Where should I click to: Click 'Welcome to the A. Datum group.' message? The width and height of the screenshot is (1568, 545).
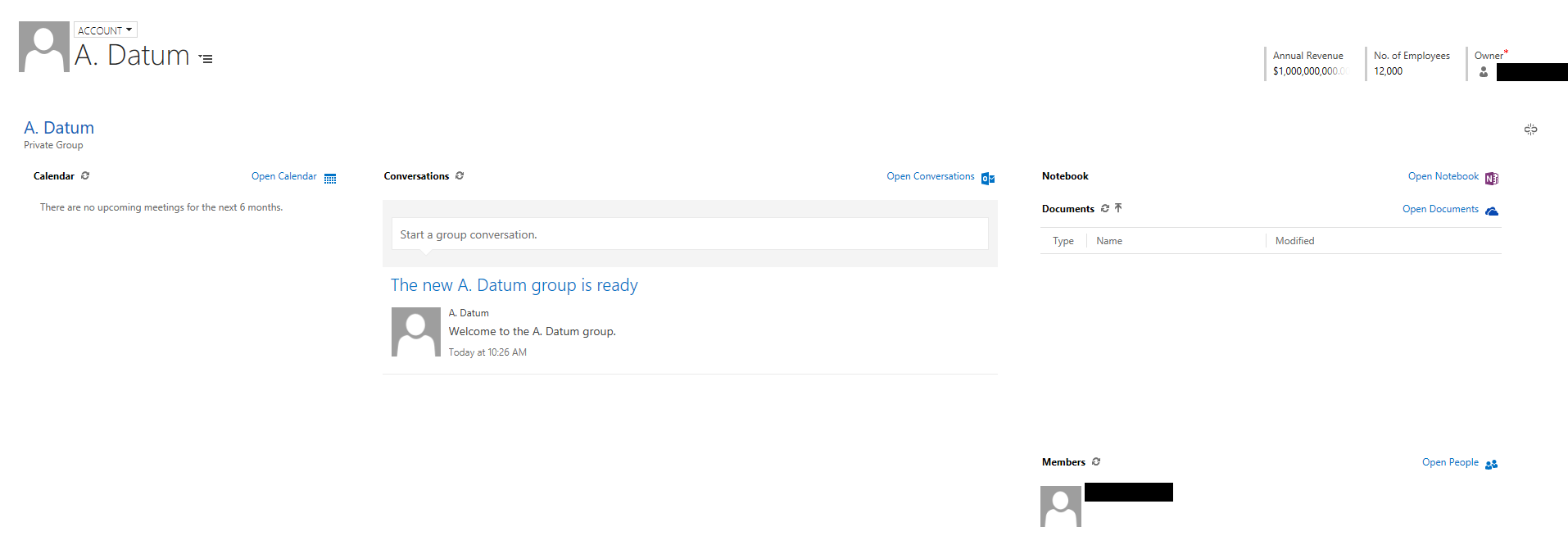coord(532,331)
